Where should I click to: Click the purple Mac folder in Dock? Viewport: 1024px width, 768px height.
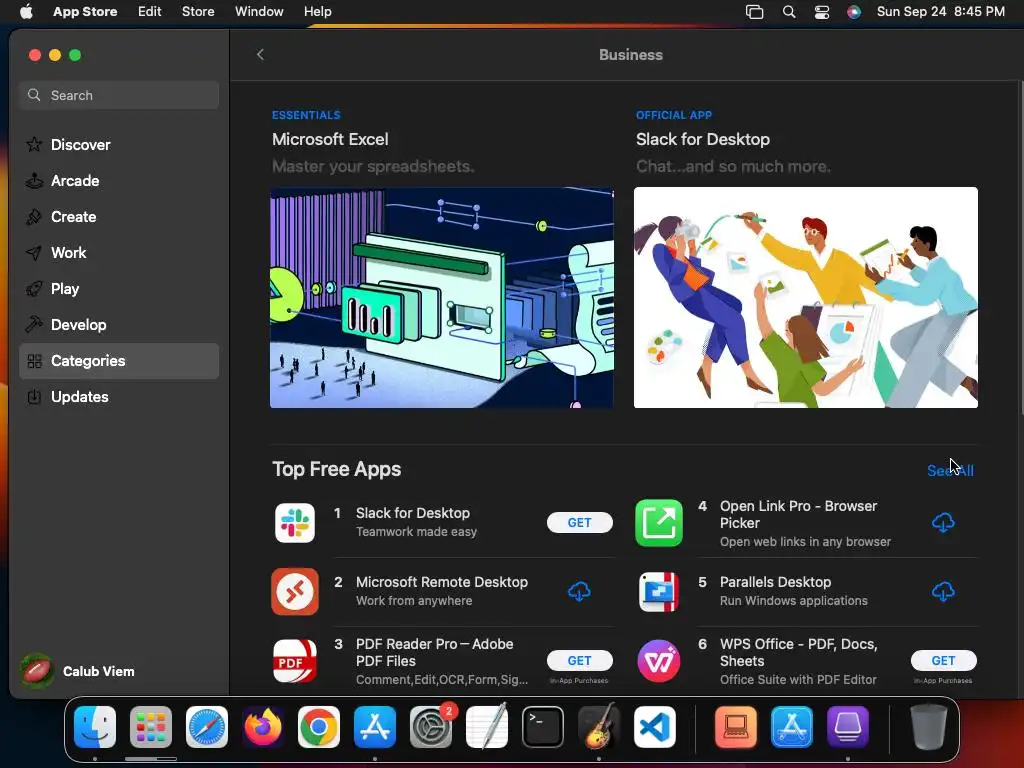tap(848, 727)
